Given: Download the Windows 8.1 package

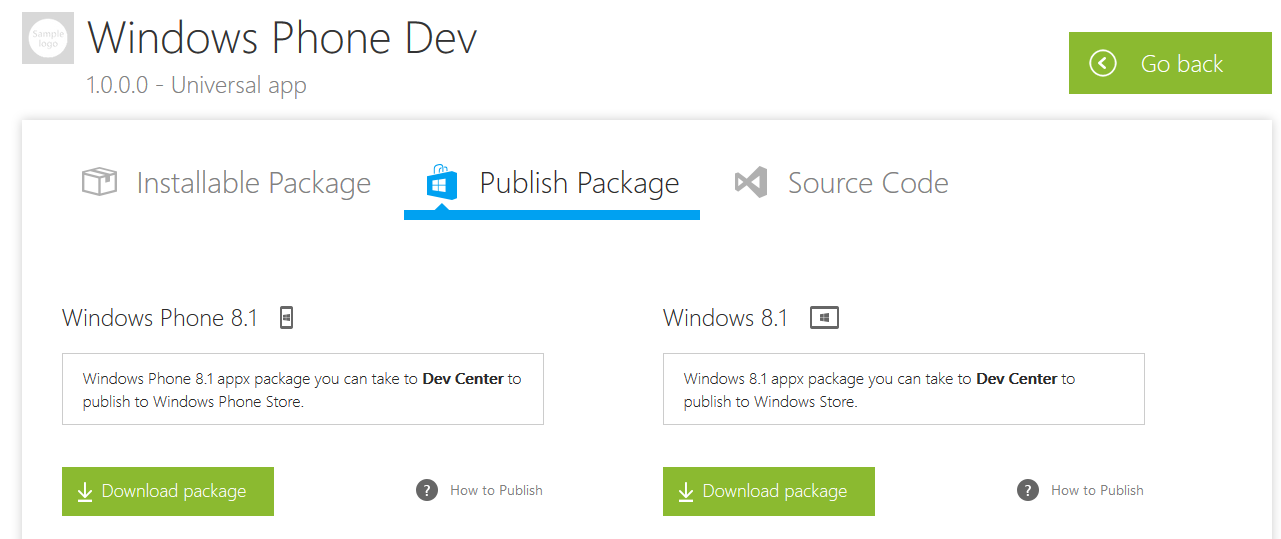Looking at the screenshot, I should point(769,491).
